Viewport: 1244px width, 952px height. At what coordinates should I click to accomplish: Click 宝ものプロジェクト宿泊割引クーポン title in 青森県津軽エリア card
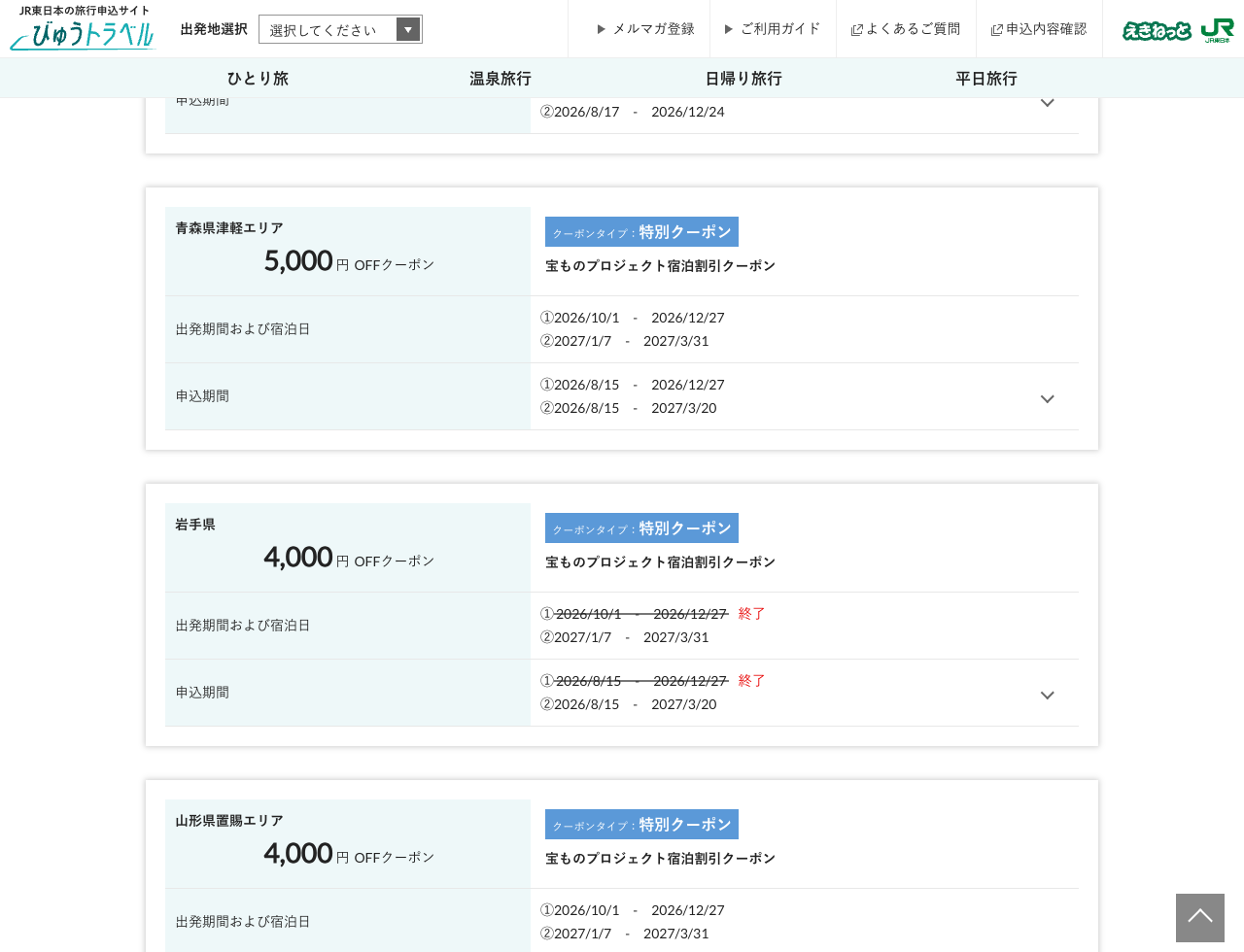tap(661, 266)
